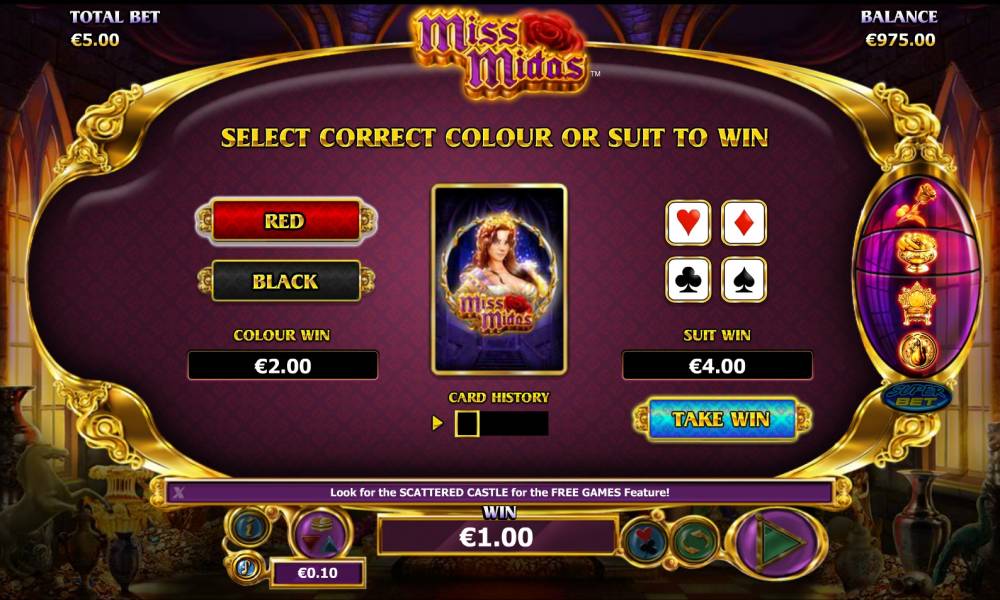Toggle the Super Bet badge

[916, 397]
